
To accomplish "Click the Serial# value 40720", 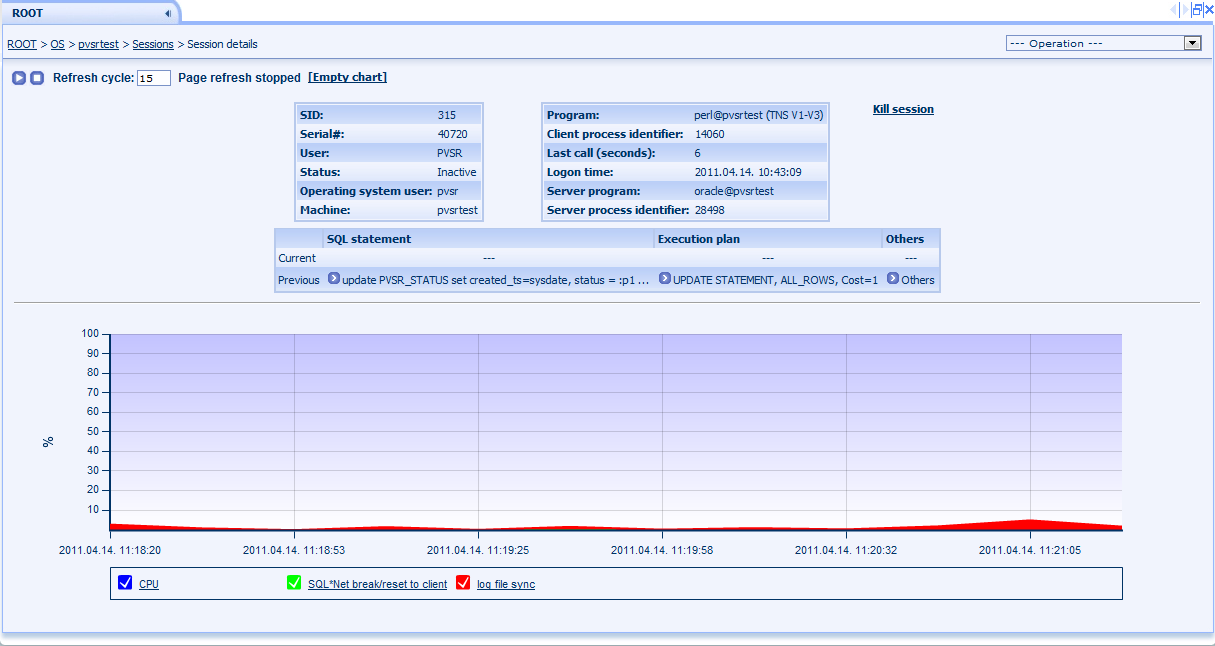I will click(452, 134).
